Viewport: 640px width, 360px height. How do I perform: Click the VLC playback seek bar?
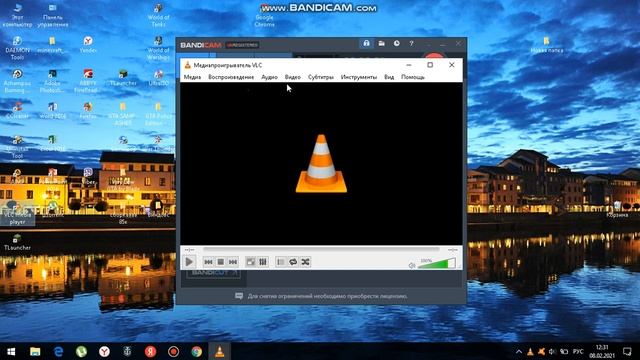(321, 249)
